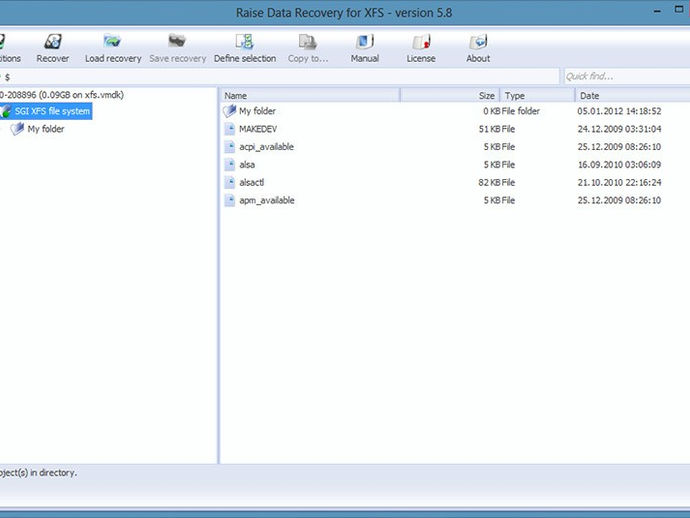Click the Recover toolbar icon
The height and width of the screenshot is (518, 690).
(x=53, y=42)
